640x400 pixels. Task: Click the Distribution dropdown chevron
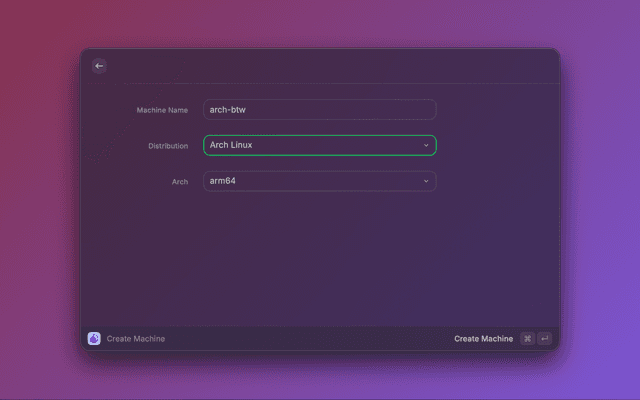pos(425,145)
